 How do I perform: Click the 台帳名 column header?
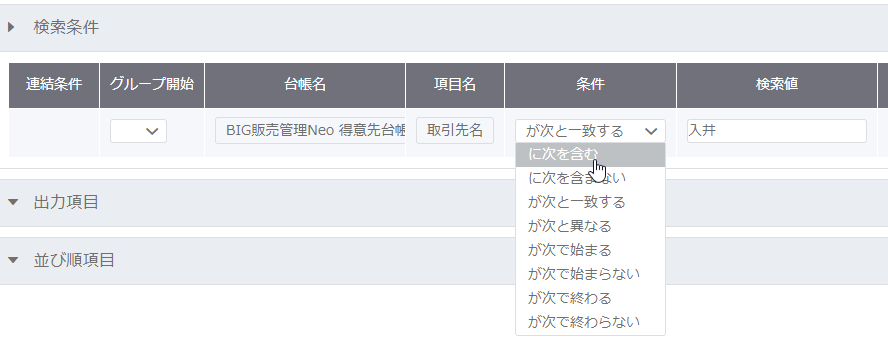(305, 85)
